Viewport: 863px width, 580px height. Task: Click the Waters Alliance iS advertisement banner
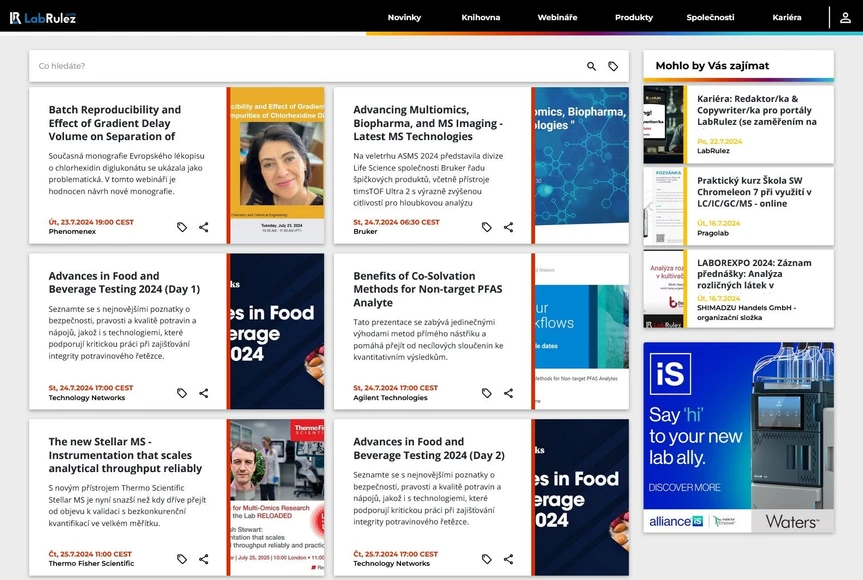tap(739, 437)
